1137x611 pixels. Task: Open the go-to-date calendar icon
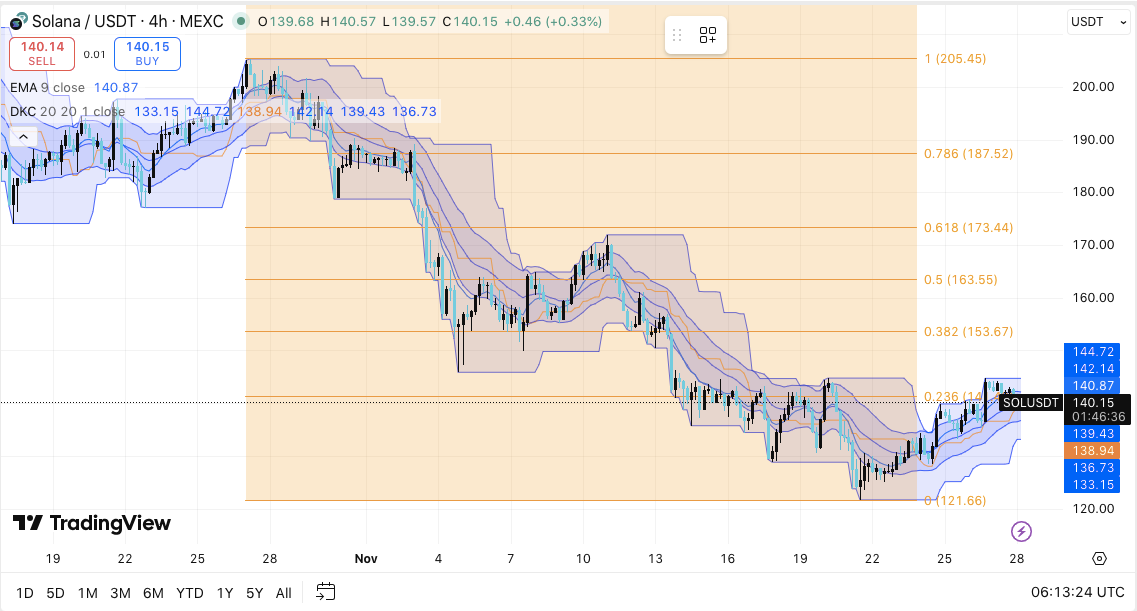[325, 592]
